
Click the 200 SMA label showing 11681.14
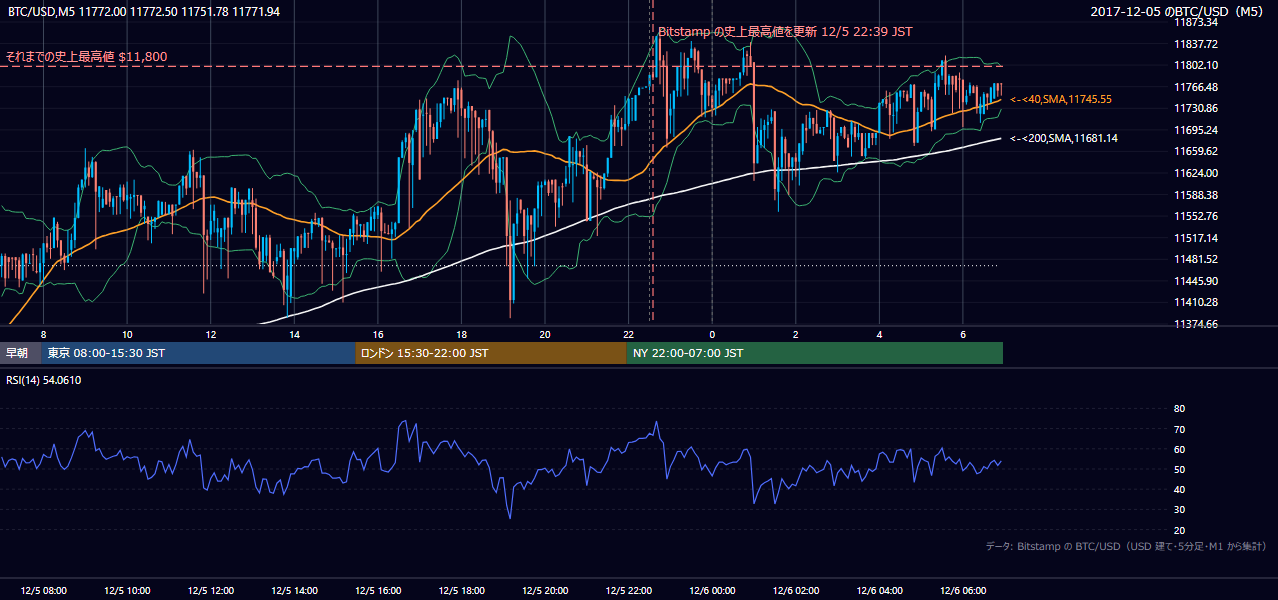coord(1064,138)
